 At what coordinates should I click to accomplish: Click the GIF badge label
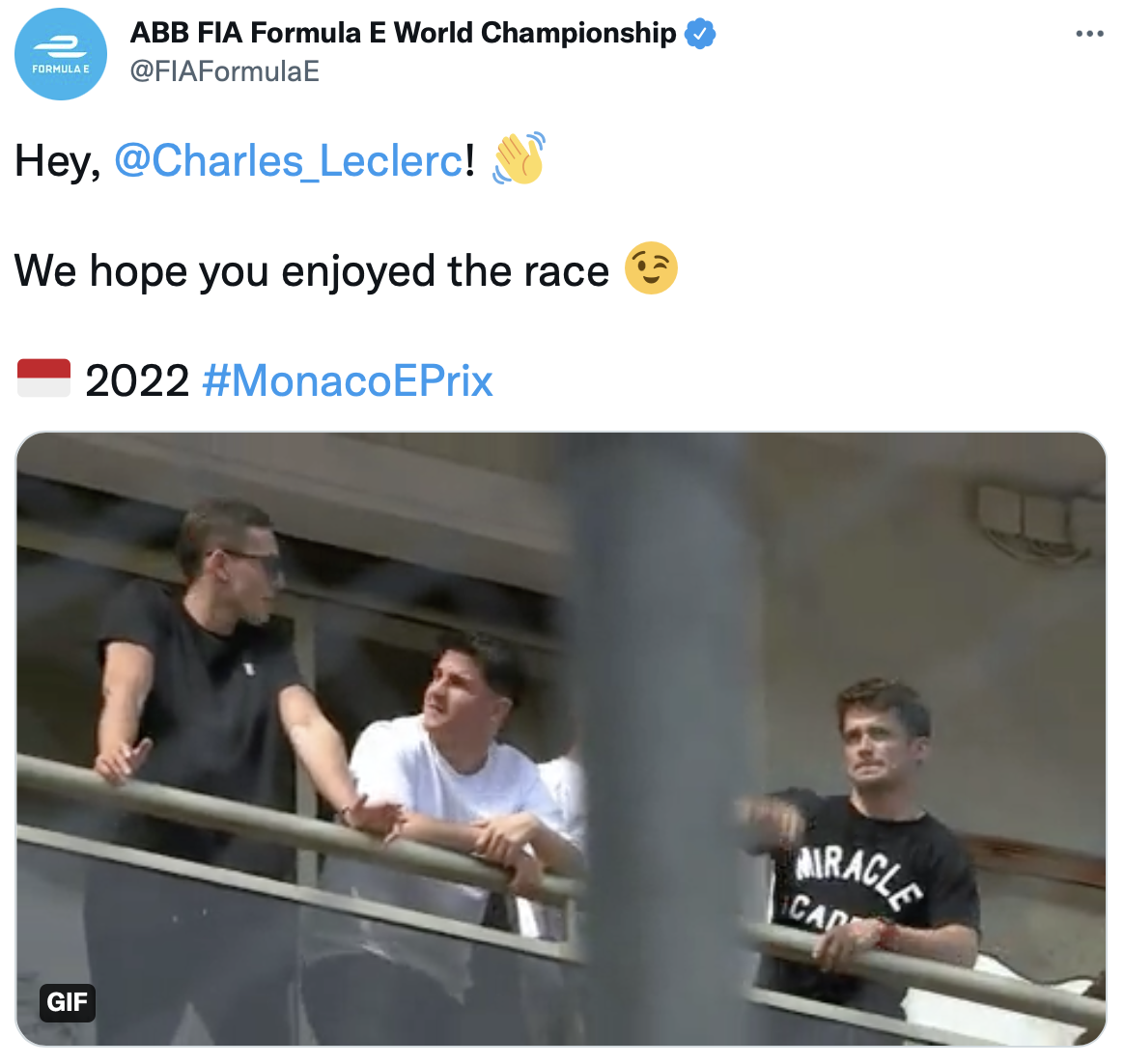[68, 1001]
